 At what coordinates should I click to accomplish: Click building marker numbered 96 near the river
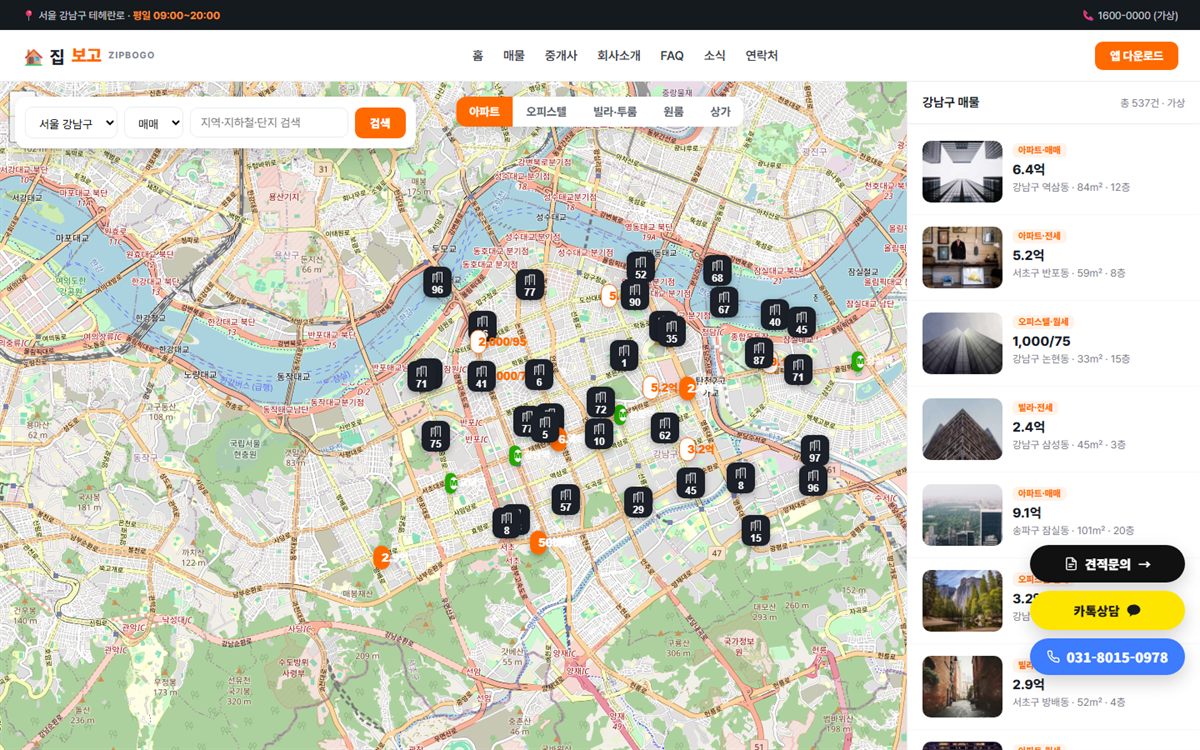[x=436, y=282]
